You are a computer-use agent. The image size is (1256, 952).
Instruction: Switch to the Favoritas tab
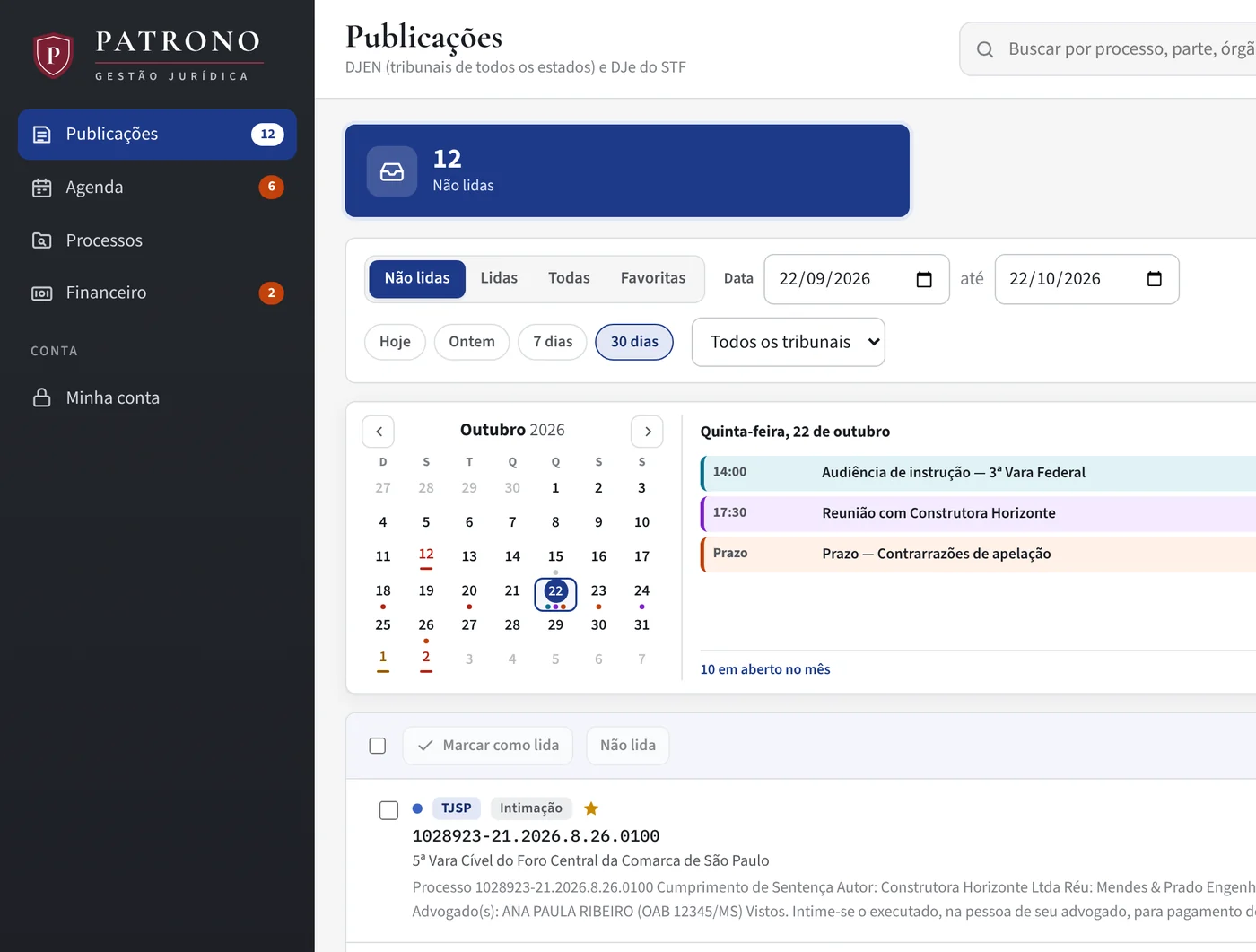pos(653,278)
